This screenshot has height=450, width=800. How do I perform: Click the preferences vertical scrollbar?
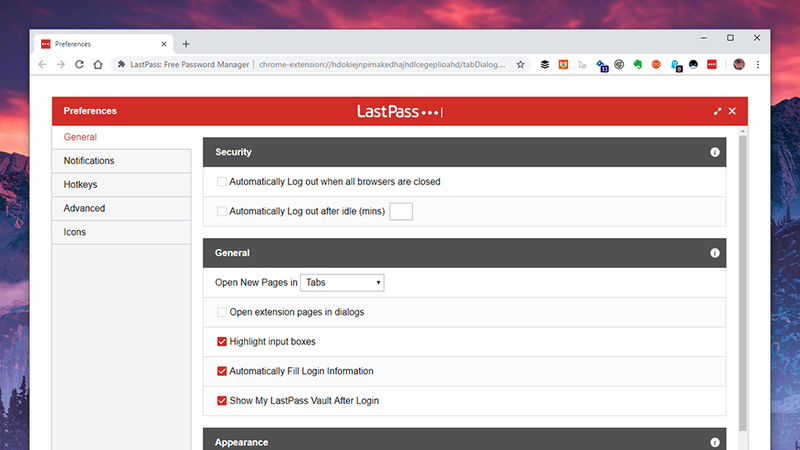(743, 283)
